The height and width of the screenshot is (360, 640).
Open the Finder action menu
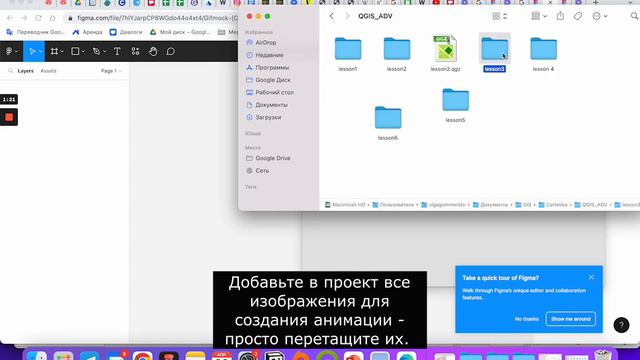click(599, 16)
